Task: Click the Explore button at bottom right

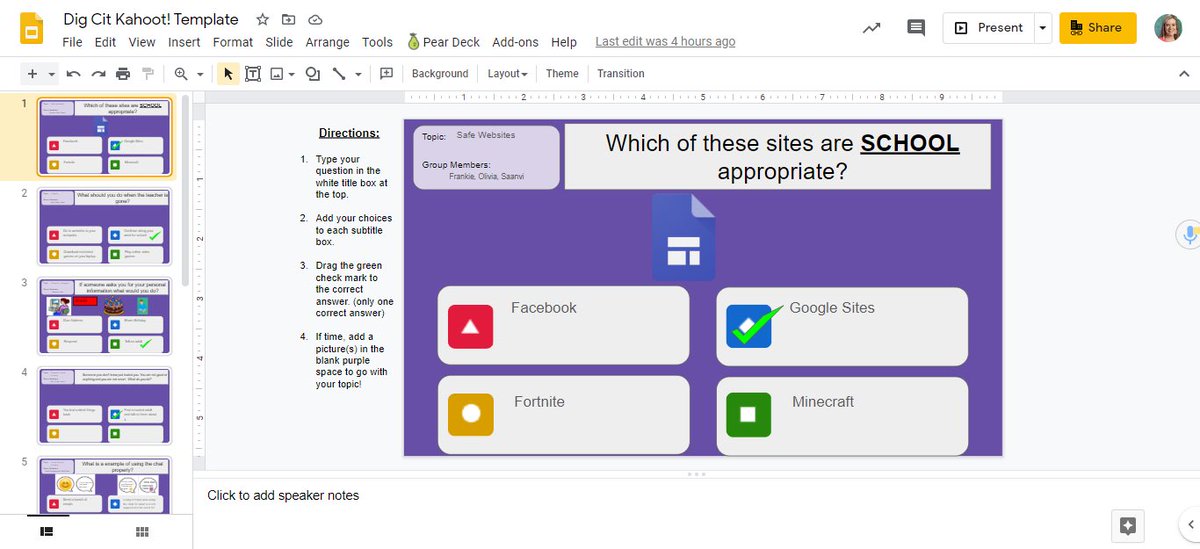Action: click(x=1128, y=525)
